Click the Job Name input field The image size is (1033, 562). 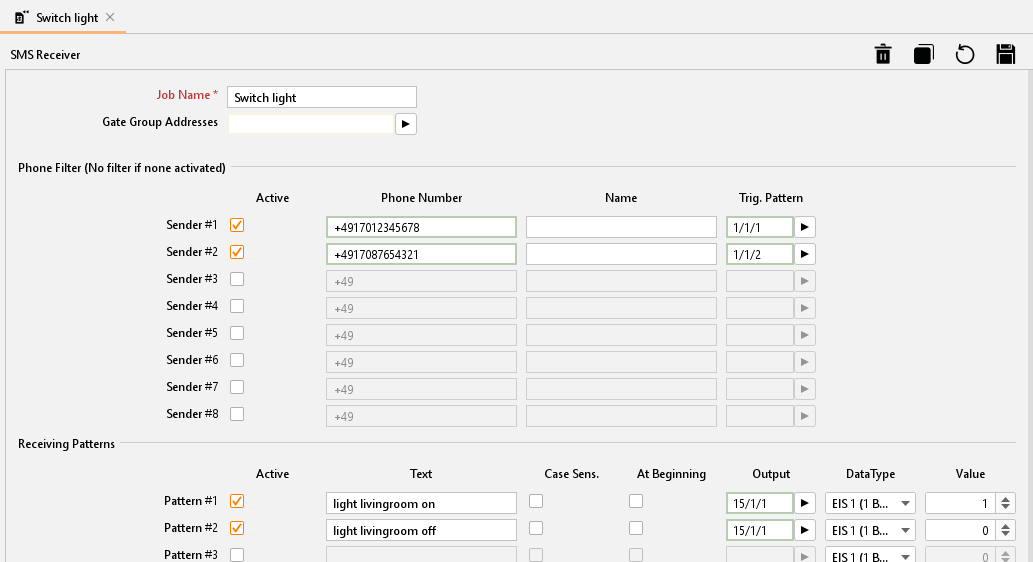[x=321, y=97]
